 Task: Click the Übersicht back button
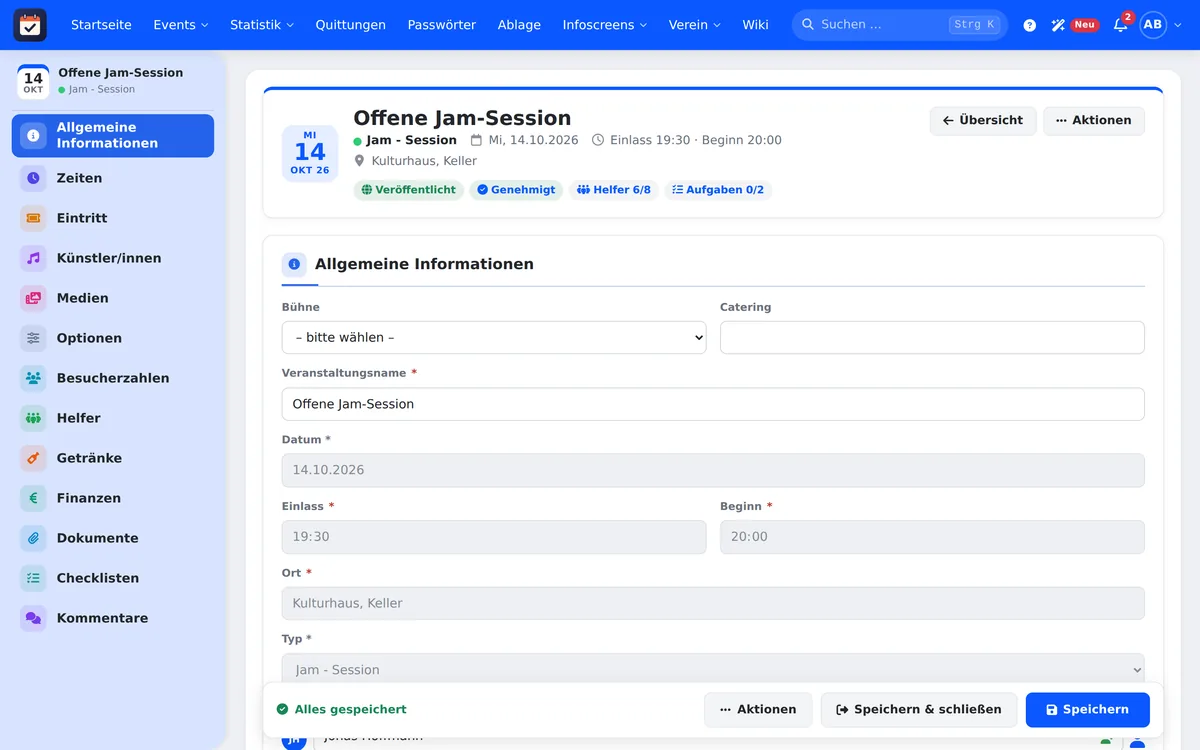[983, 121]
